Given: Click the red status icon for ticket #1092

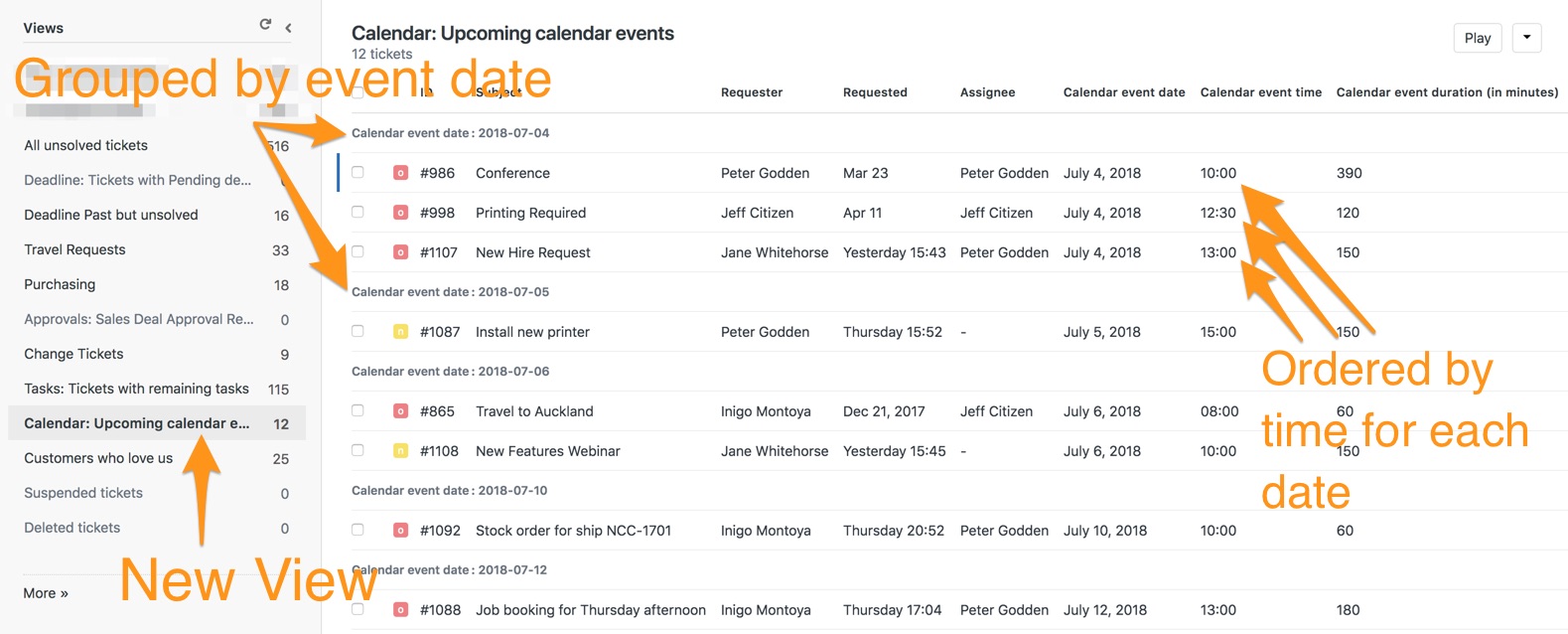Looking at the screenshot, I should pyautogui.click(x=400, y=531).
